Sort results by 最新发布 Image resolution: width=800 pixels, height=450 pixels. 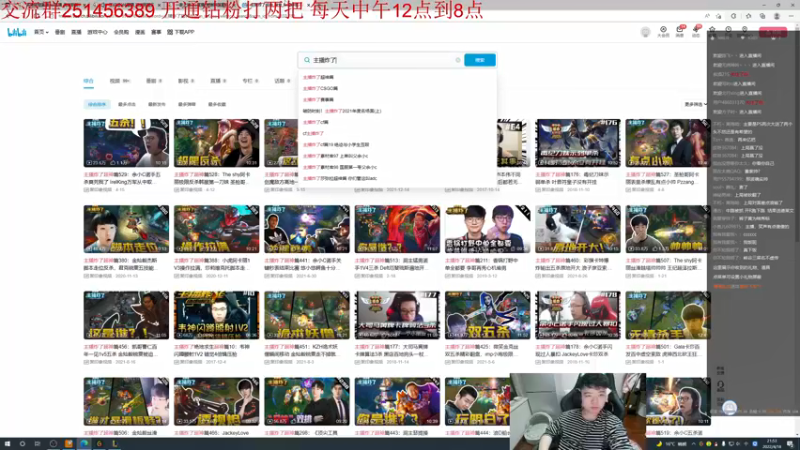tap(157, 104)
